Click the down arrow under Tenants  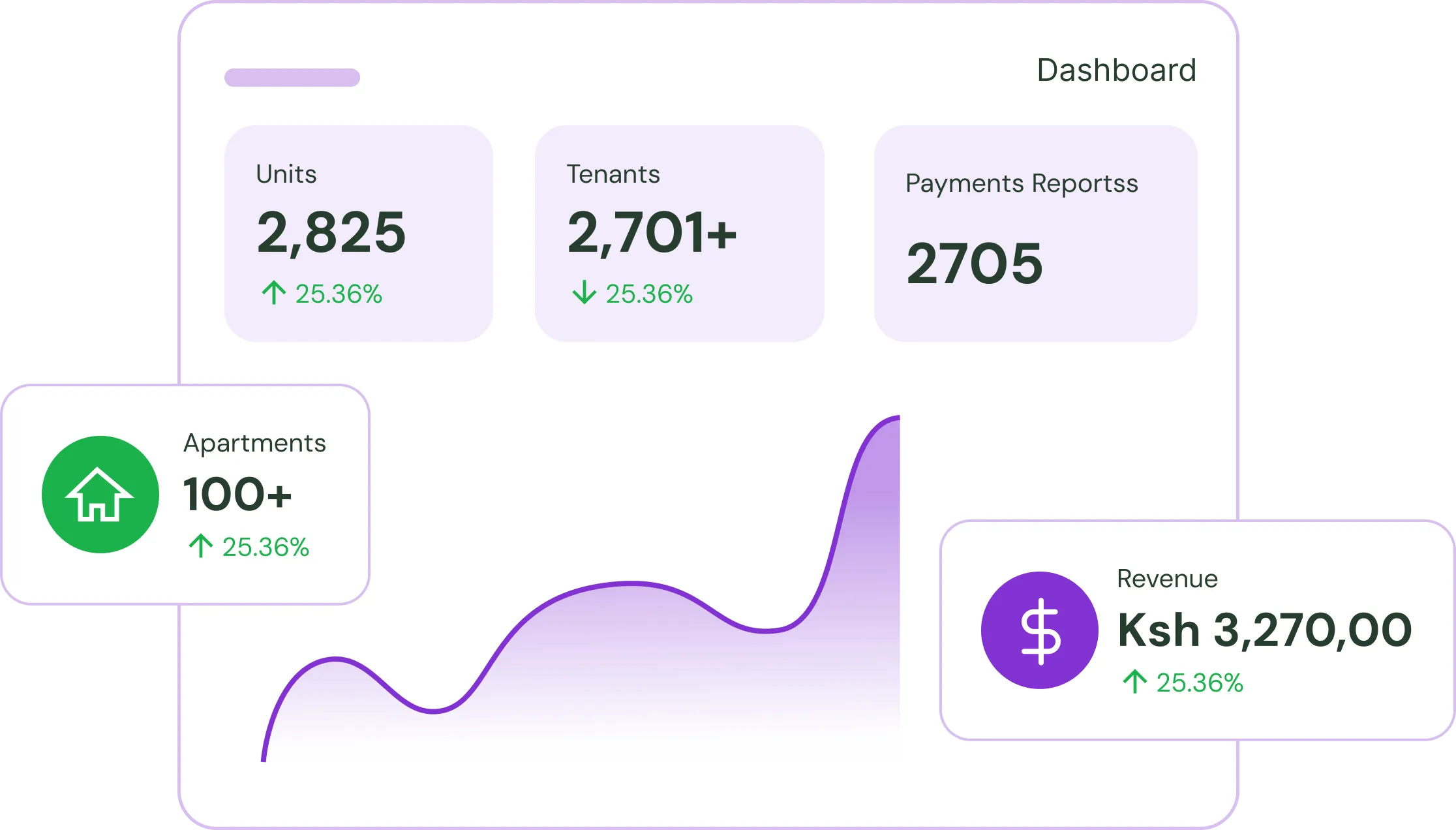tap(584, 293)
